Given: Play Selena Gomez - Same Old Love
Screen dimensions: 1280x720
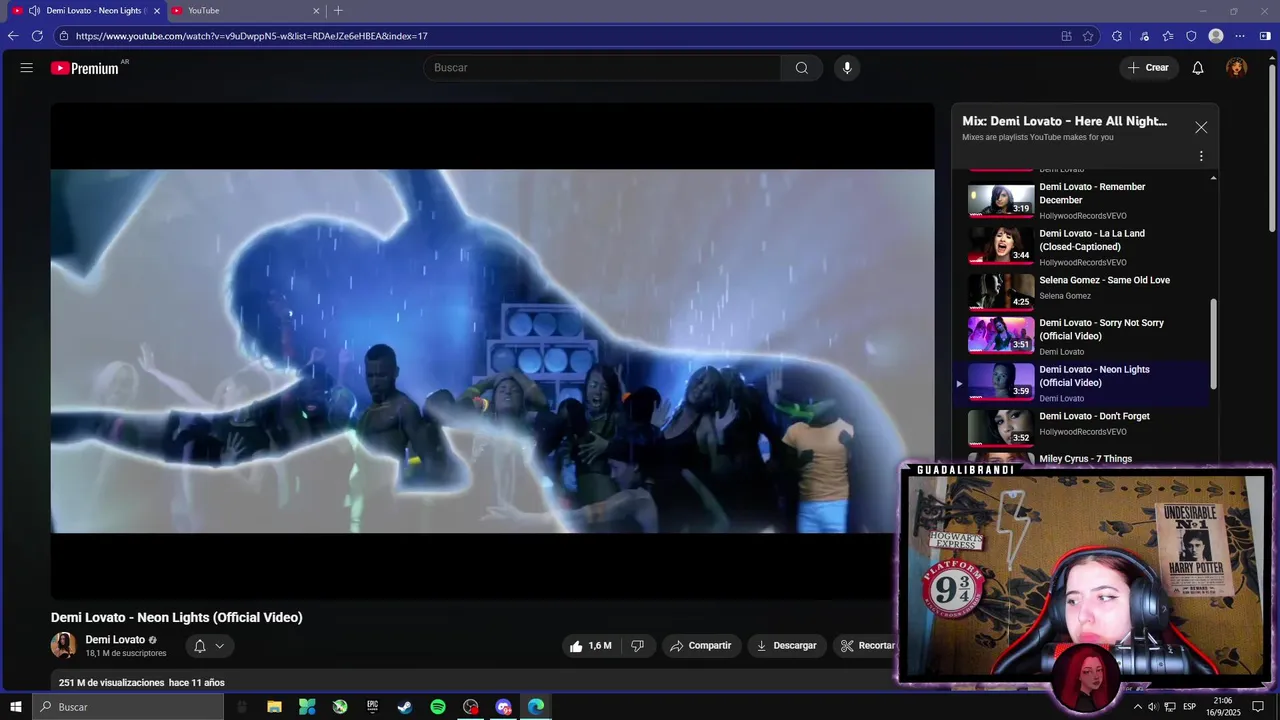Looking at the screenshot, I should coord(1082,290).
